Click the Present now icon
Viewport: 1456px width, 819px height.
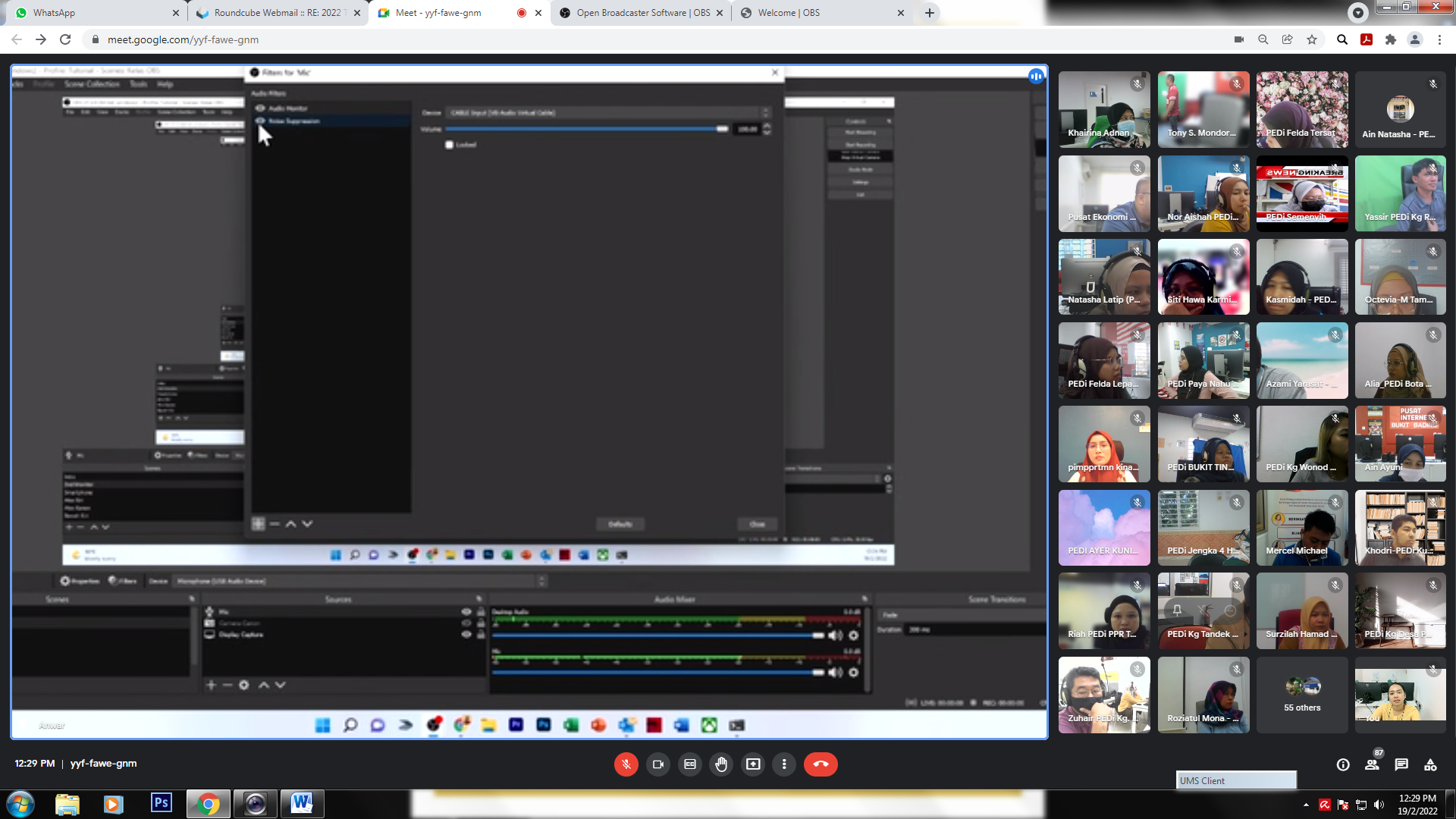pyautogui.click(x=753, y=764)
